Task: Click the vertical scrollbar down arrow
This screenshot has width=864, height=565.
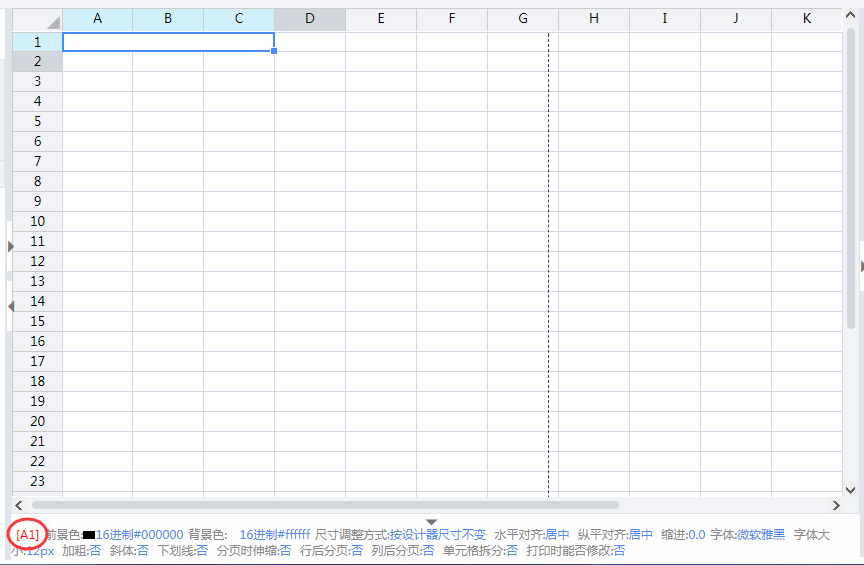Action: (x=851, y=489)
